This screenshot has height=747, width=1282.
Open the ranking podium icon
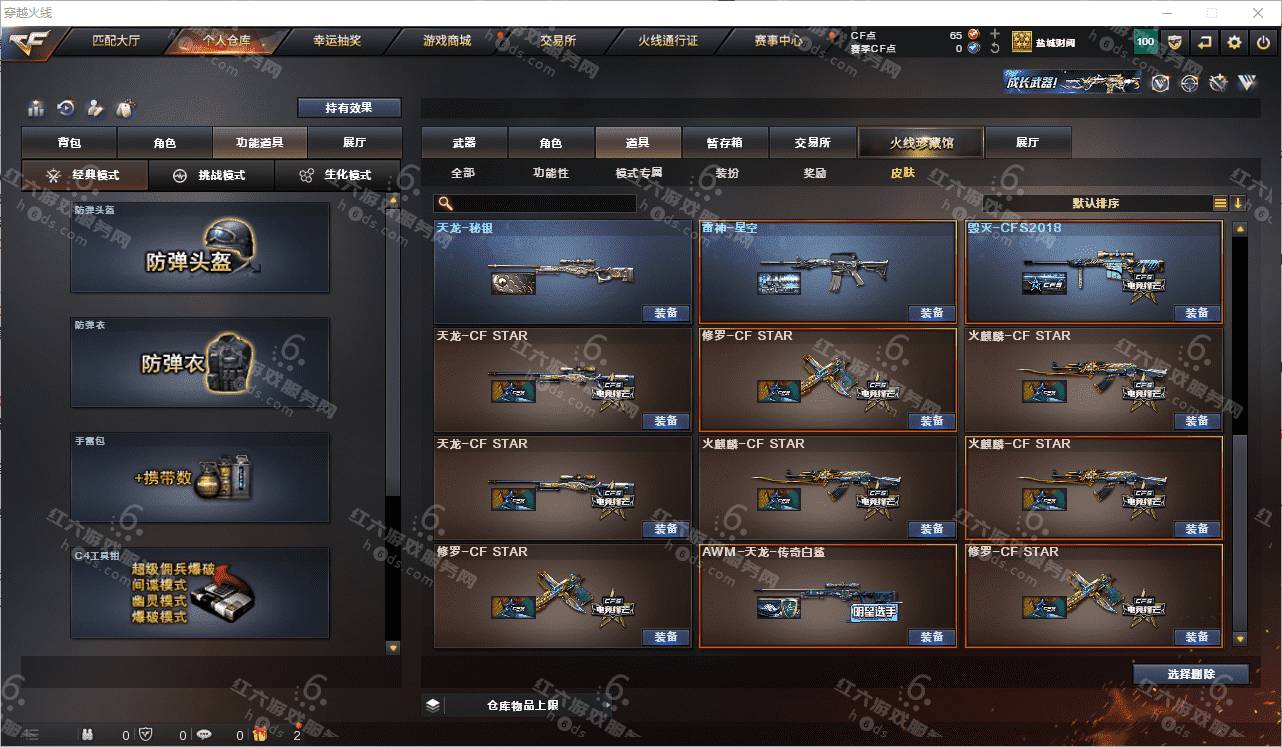click(x=36, y=107)
